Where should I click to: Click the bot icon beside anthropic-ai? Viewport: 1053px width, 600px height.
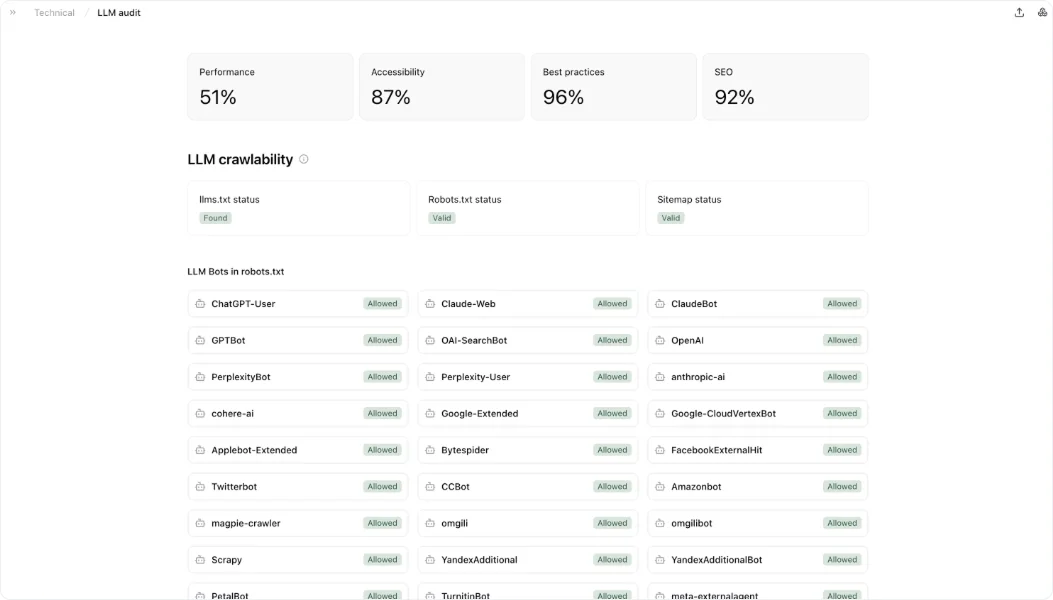click(x=660, y=377)
